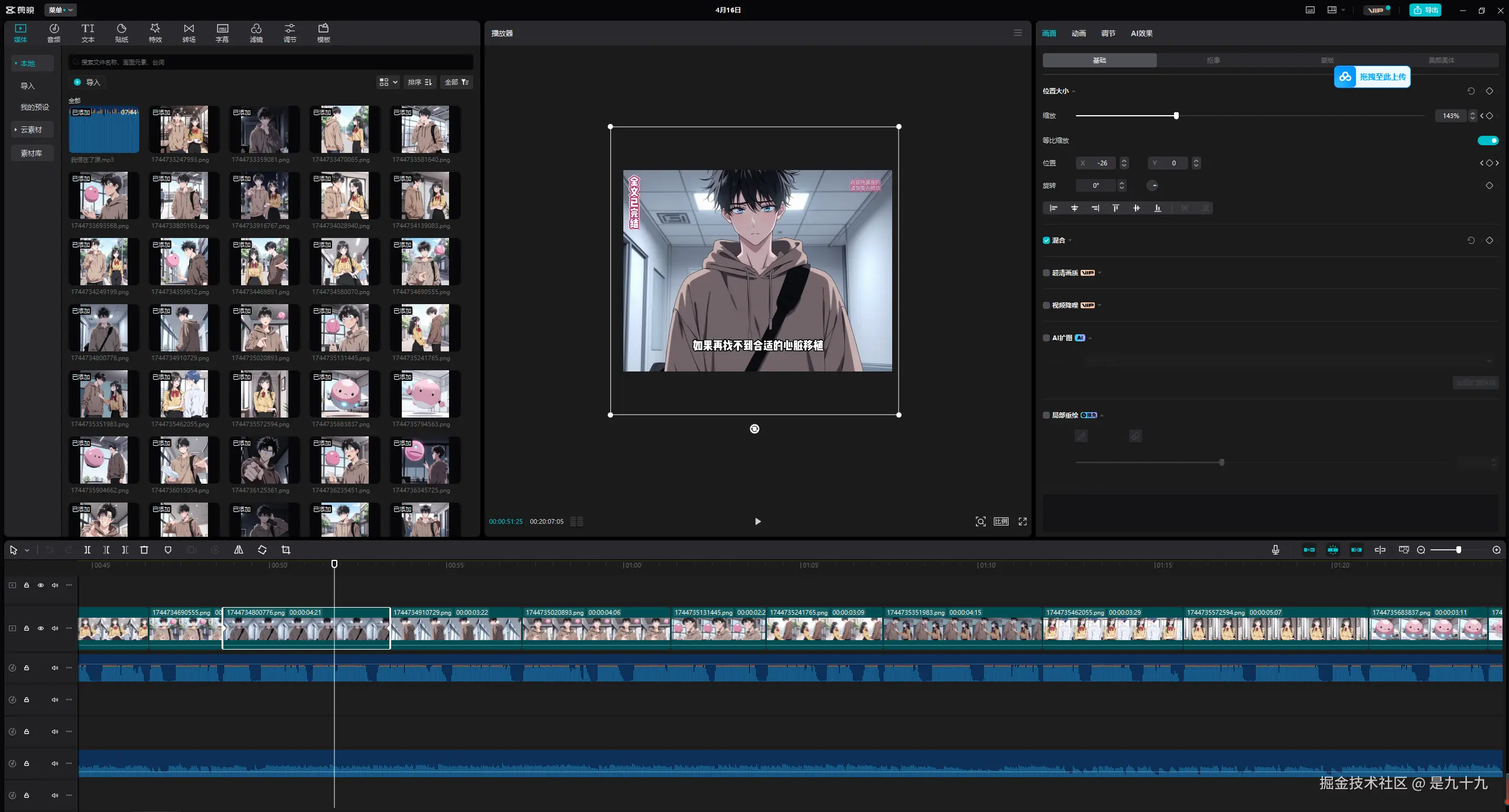The height and width of the screenshot is (812, 1509).
Task: Select the 抠像 cutout sub-tab
Action: coord(1213,60)
